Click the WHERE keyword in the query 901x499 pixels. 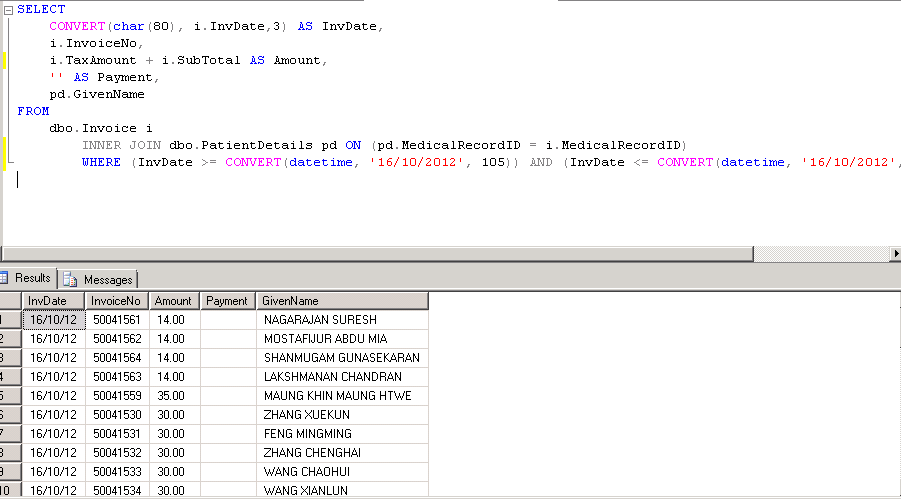102,162
